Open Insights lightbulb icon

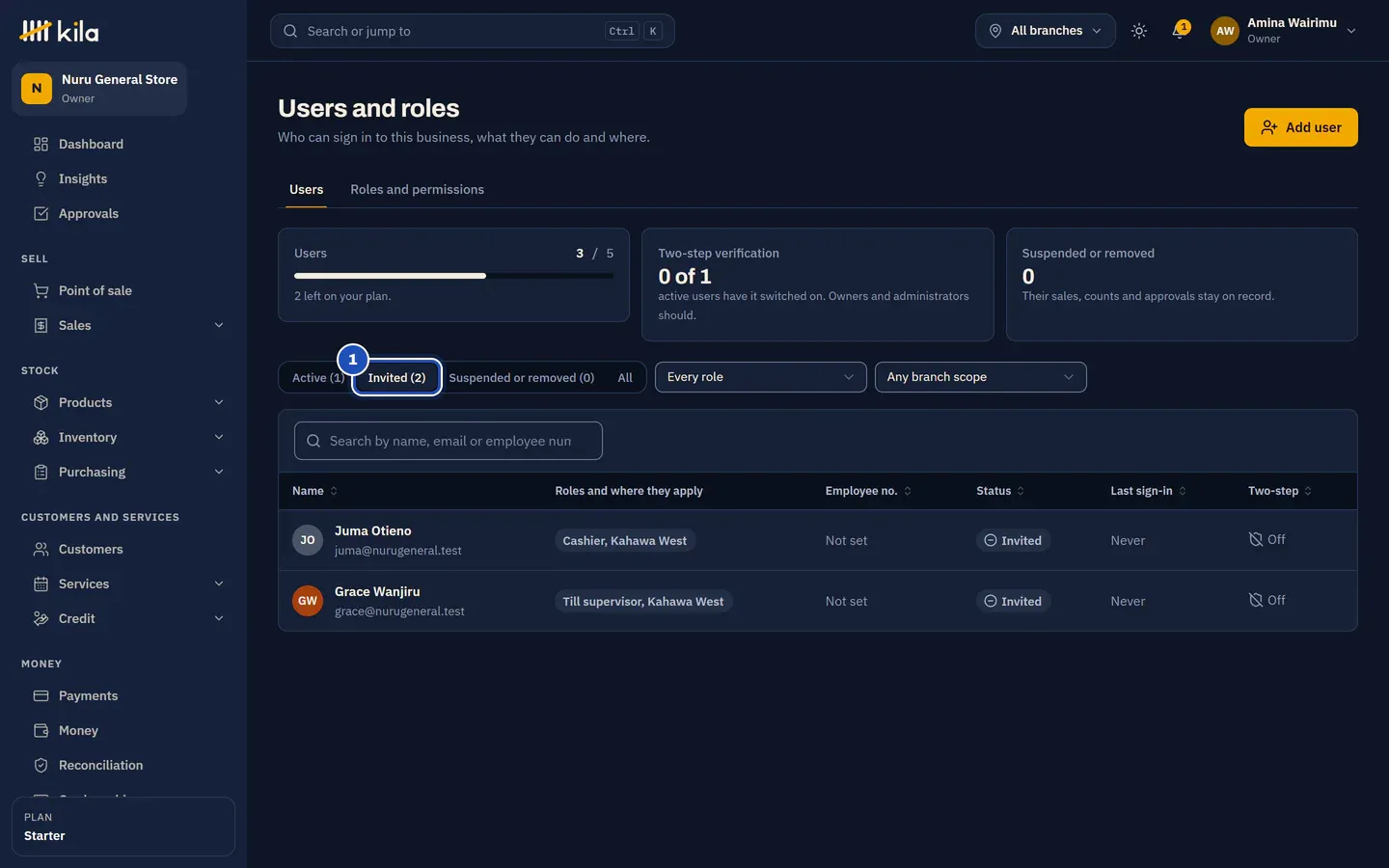tap(41, 179)
